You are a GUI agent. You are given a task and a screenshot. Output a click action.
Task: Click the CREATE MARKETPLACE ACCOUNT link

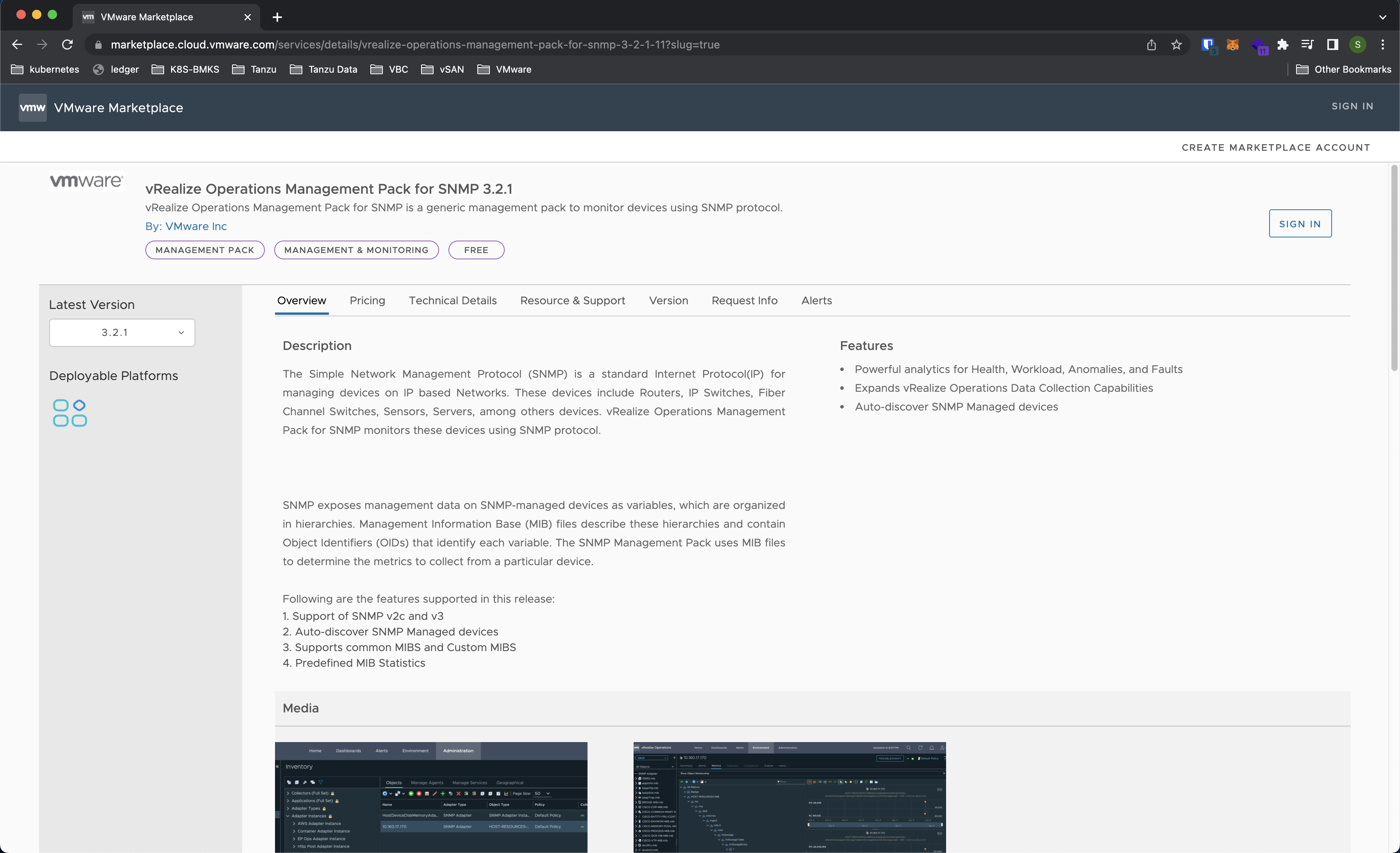tap(1276, 147)
